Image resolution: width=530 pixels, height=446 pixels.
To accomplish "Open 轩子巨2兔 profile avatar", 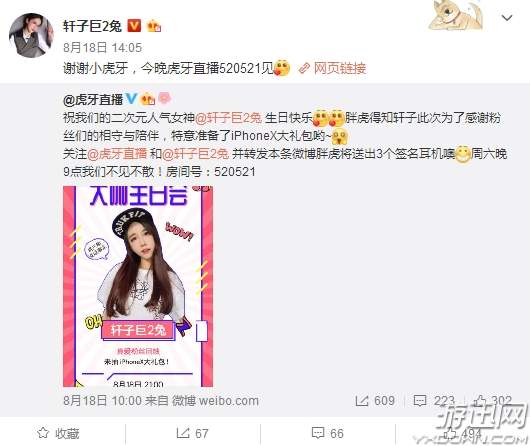I will 31,35.
